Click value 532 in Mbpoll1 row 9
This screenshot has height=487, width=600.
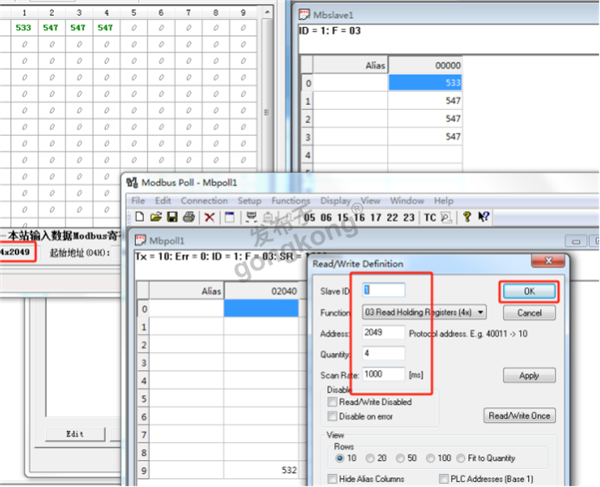261,470
